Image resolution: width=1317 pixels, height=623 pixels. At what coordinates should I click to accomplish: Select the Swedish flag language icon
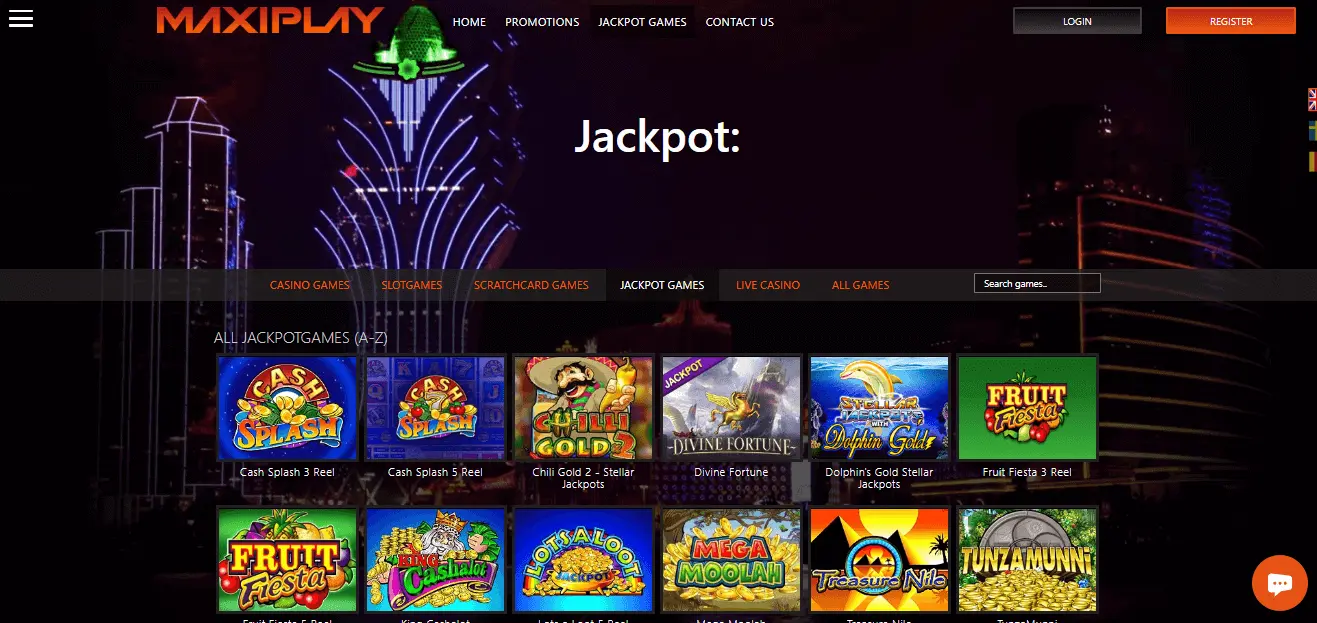click(1312, 130)
